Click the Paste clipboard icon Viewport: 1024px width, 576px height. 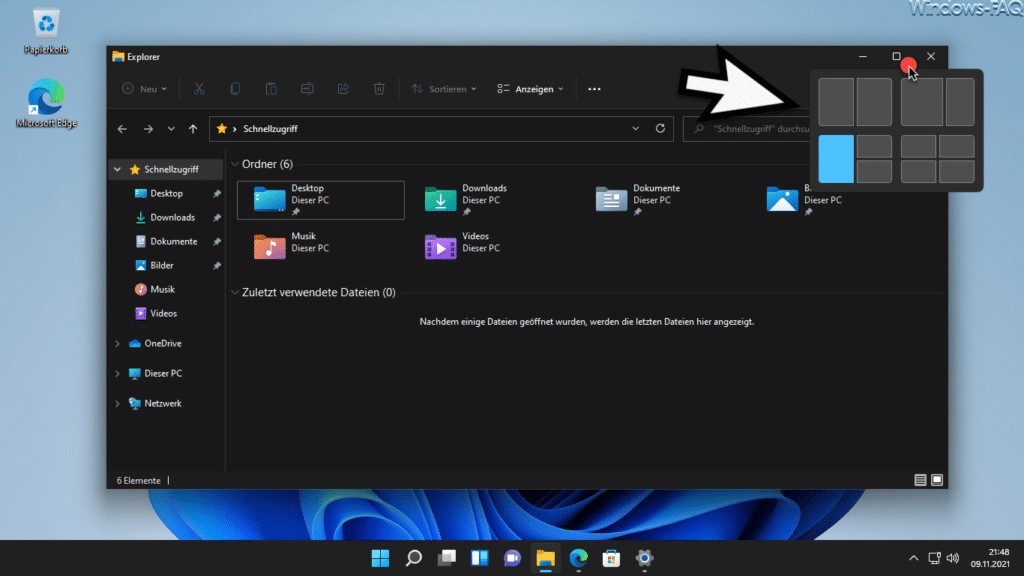point(271,89)
